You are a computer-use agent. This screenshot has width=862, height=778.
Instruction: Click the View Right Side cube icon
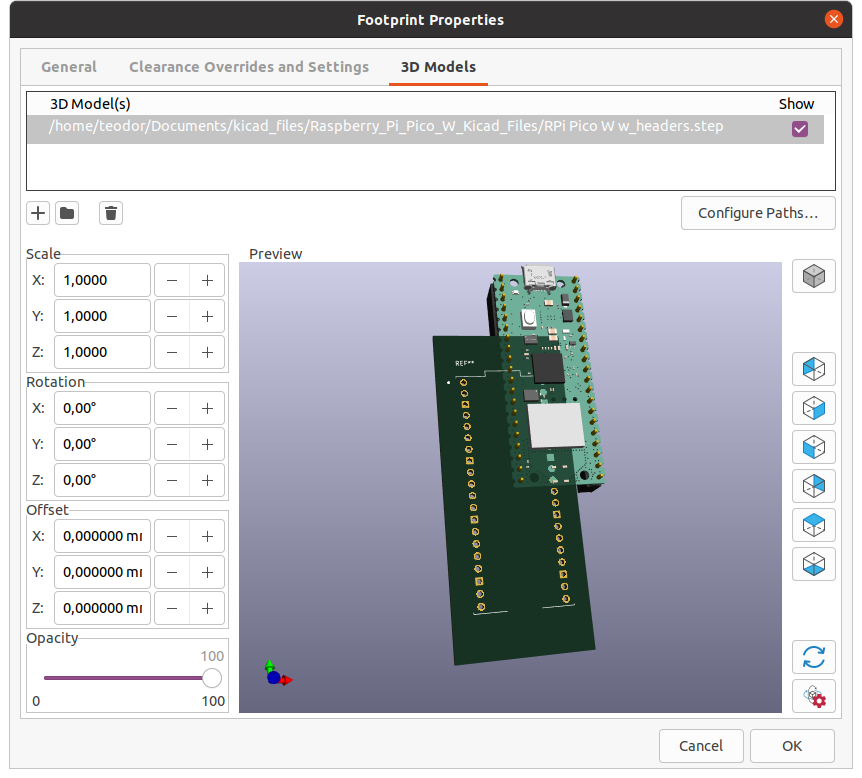pyautogui.click(x=814, y=408)
